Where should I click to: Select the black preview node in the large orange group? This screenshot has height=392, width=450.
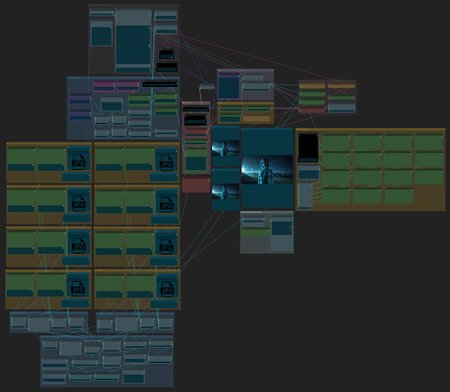pos(308,148)
